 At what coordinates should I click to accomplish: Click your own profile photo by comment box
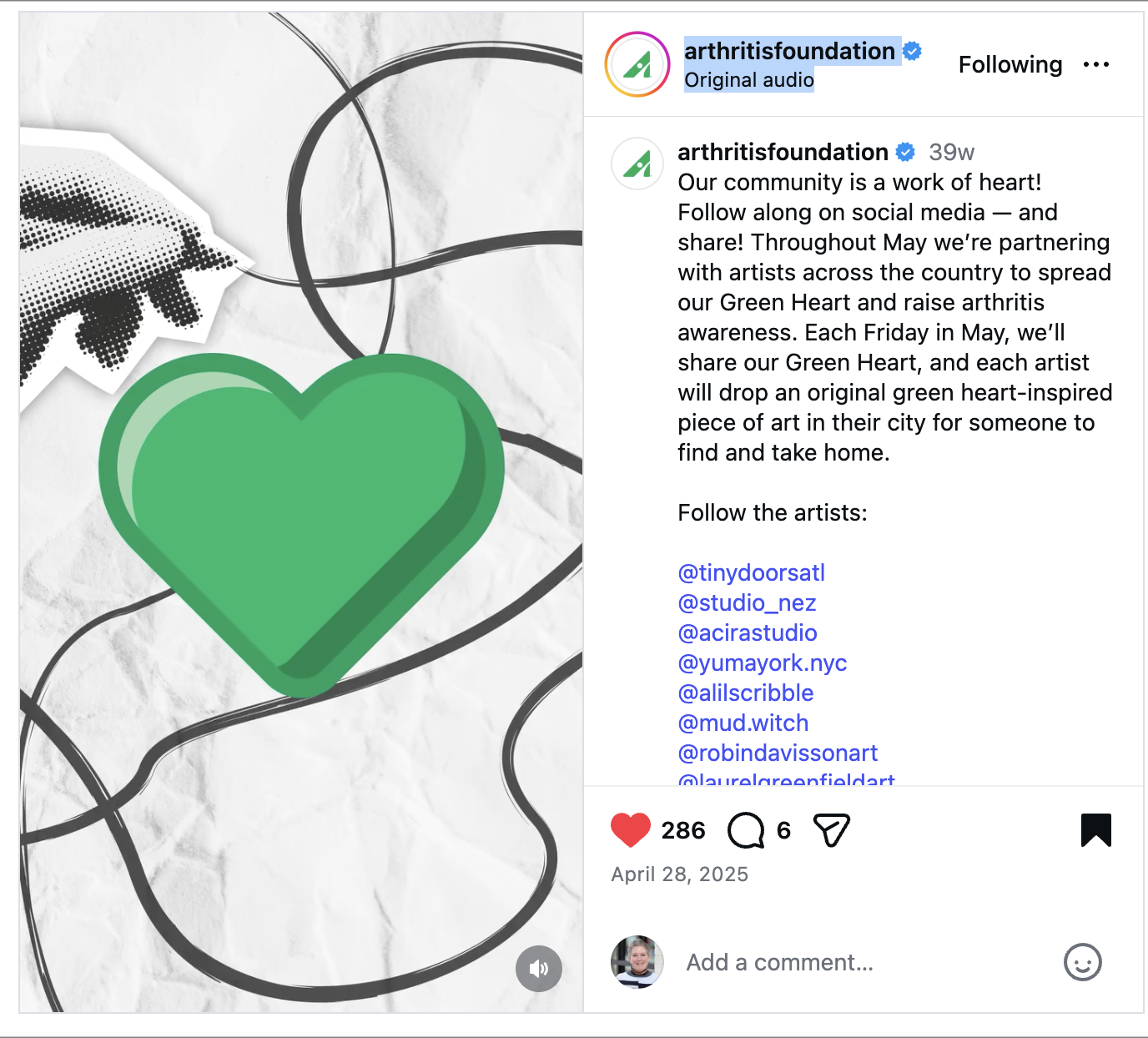(637, 962)
